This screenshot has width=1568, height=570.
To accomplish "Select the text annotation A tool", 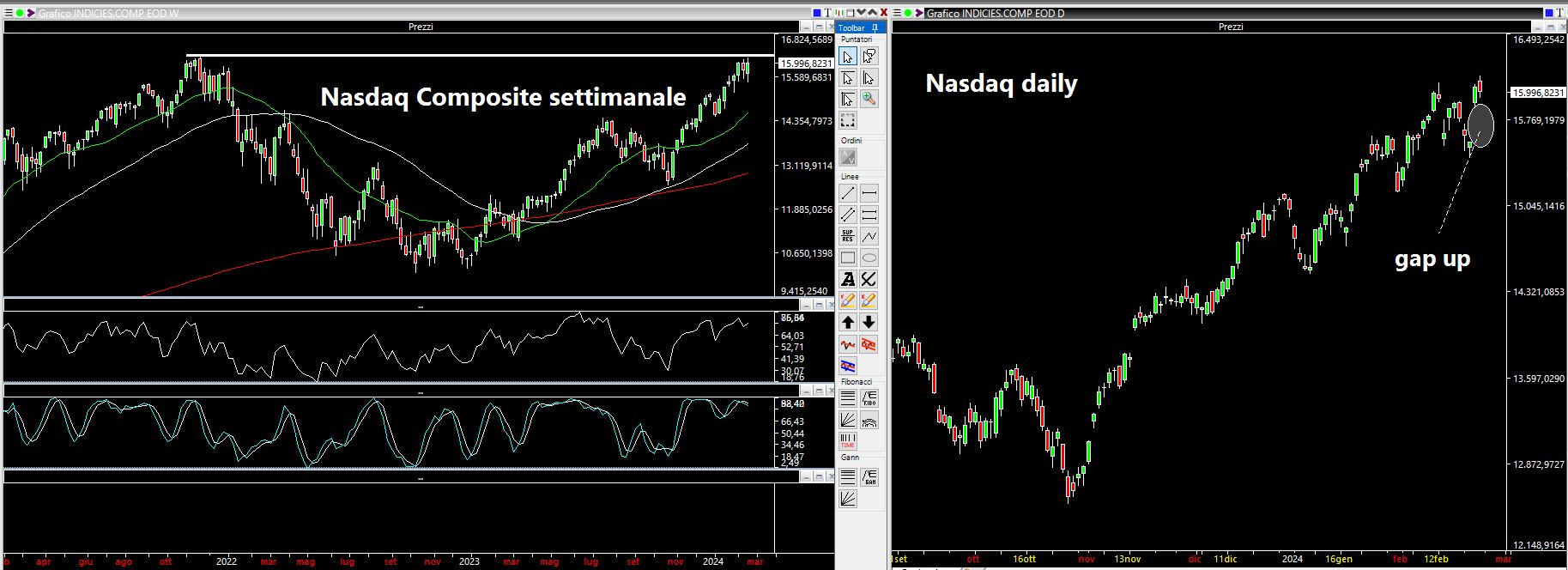I will pyautogui.click(x=848, y=279).
